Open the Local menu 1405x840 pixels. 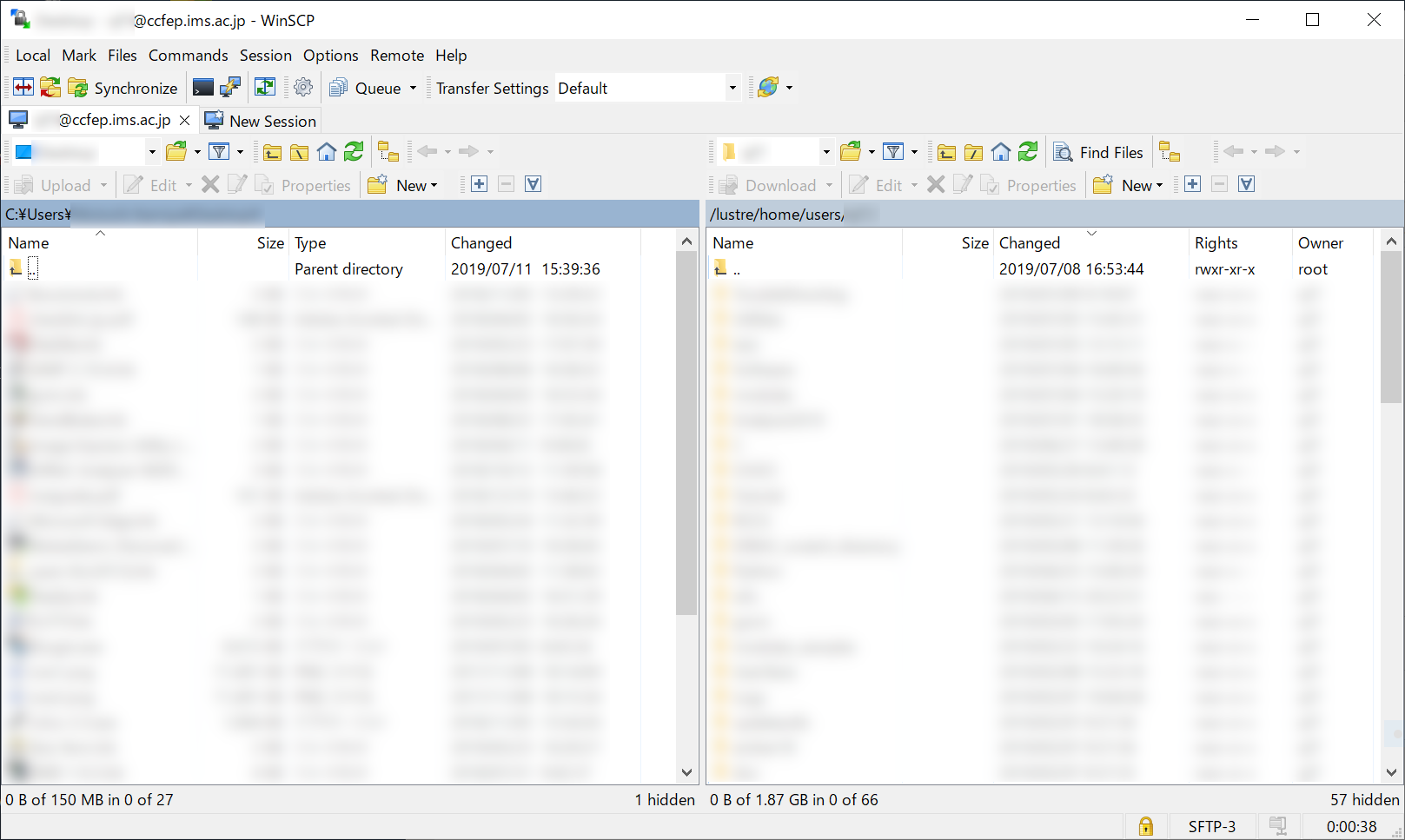point(33,56)
